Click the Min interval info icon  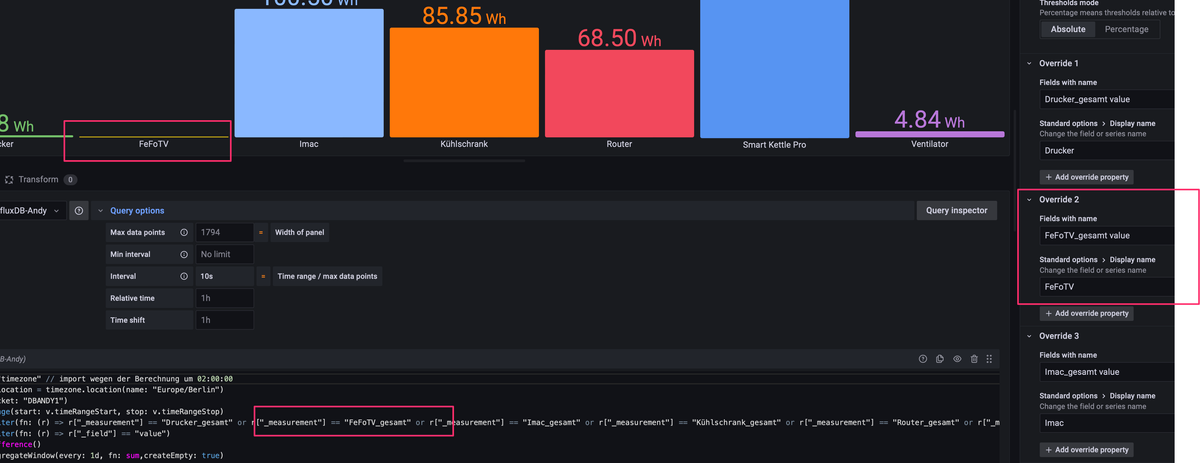pos(184,254)
